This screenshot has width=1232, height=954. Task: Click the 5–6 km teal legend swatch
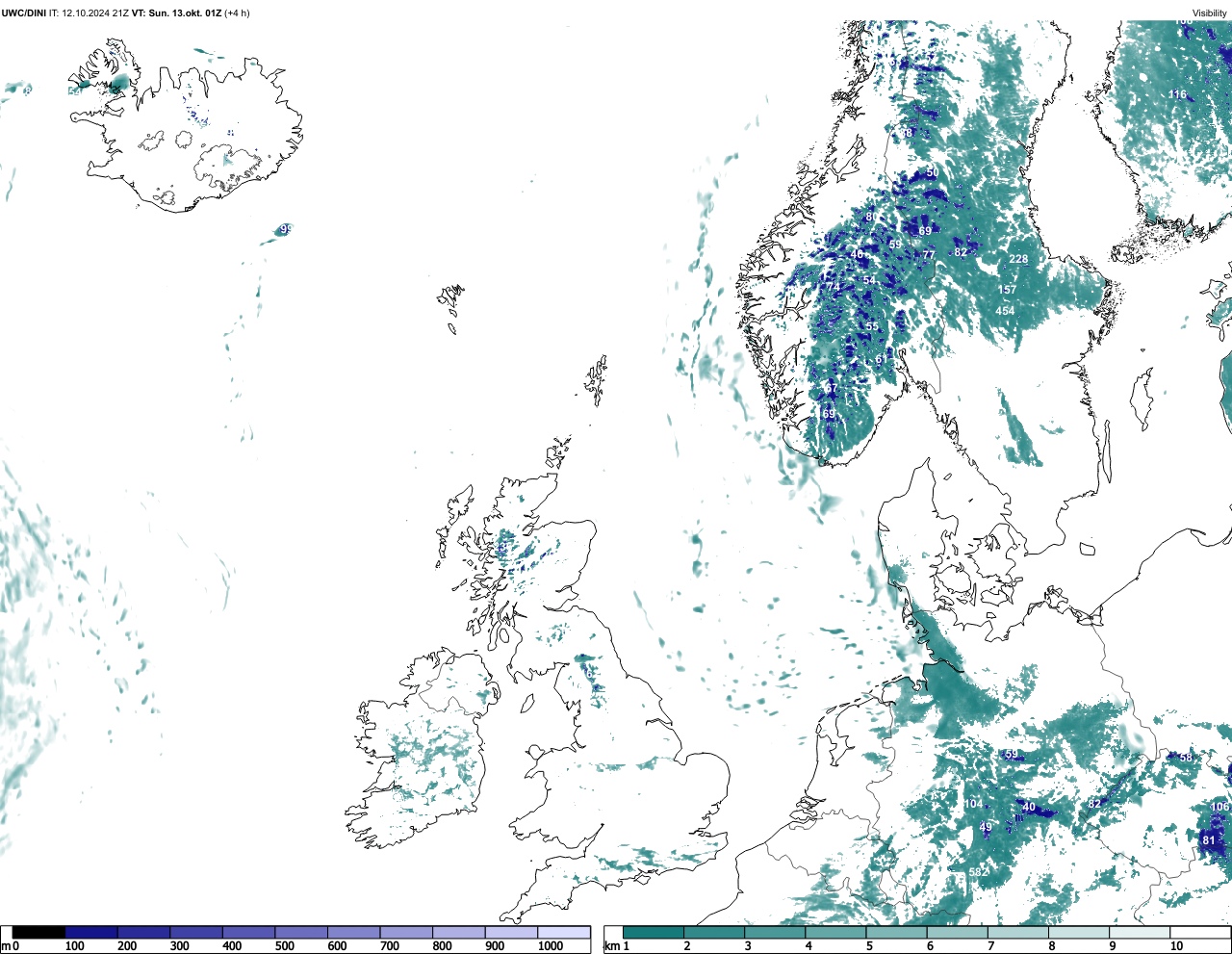coord(897,932)
